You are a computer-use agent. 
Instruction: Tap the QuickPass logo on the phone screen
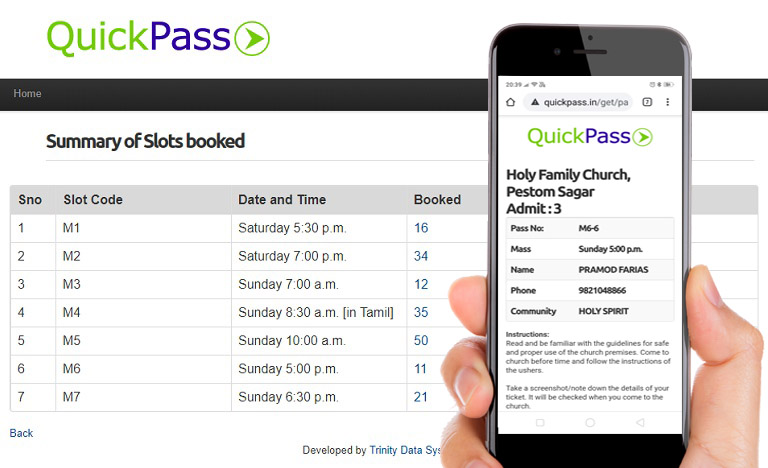click(x=590, y=136)
